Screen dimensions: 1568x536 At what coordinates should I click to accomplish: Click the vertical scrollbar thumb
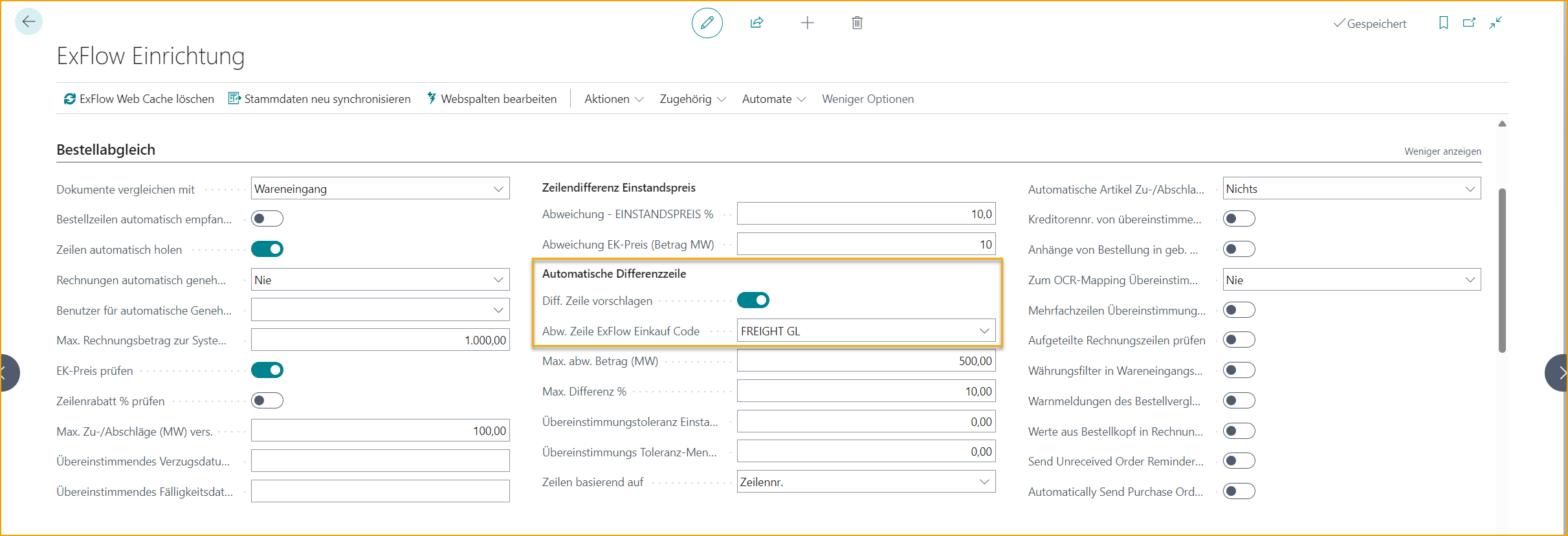[1502, 271]
